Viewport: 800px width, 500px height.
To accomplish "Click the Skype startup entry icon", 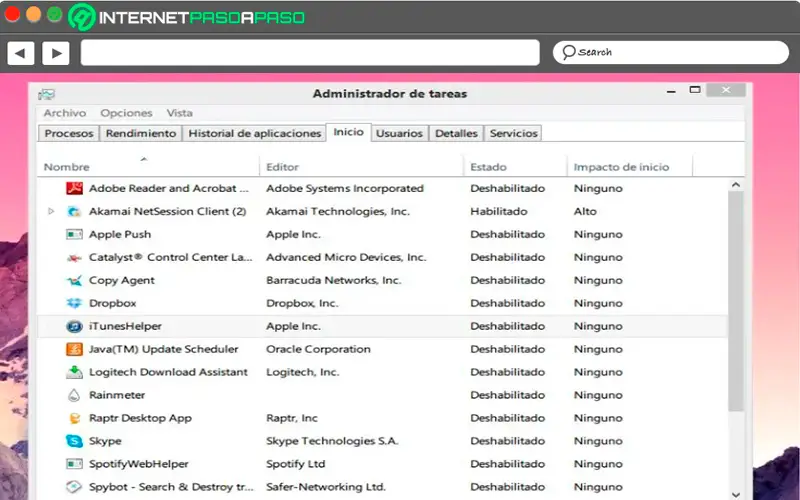I will click(x=74, y=441).
